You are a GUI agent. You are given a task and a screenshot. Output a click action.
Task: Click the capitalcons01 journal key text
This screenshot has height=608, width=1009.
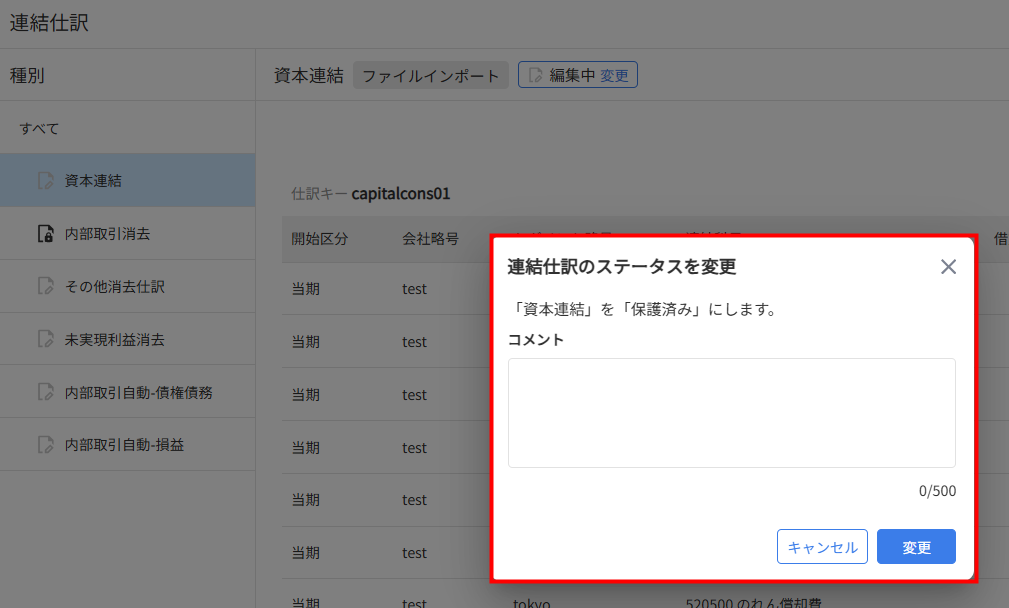(x=400, y=193)
